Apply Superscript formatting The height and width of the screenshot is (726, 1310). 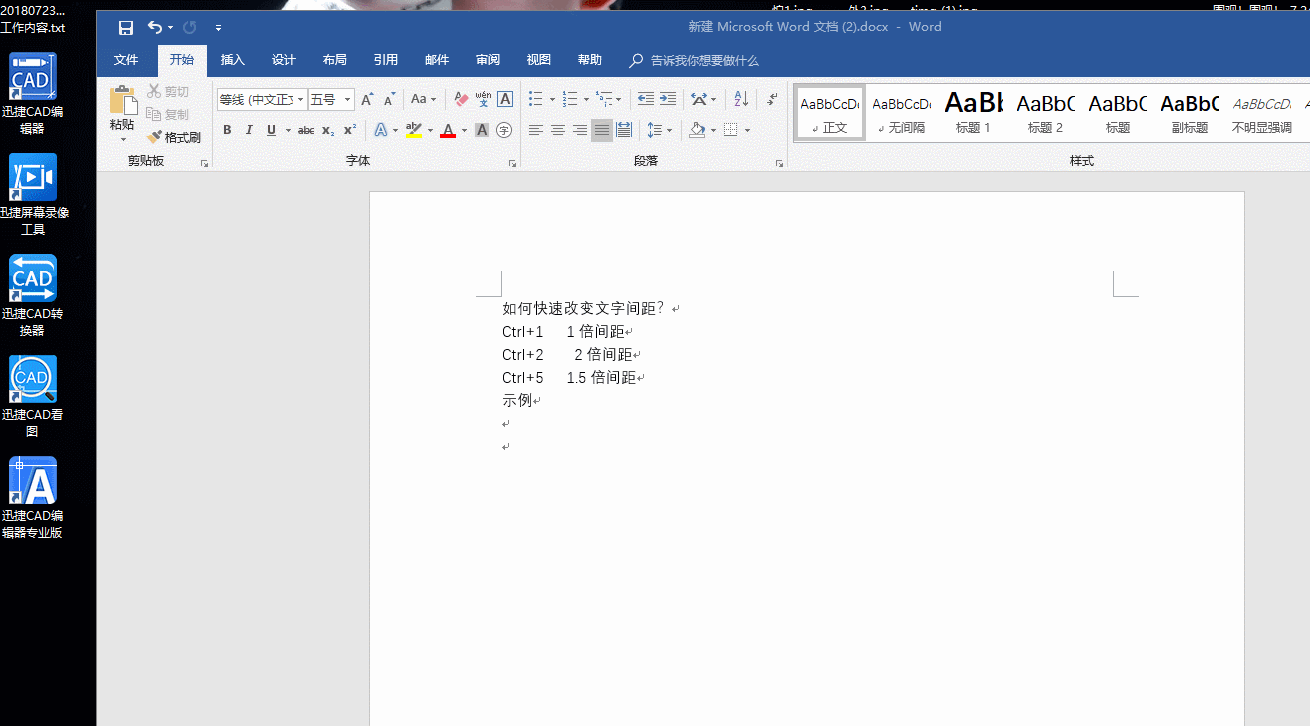[349, 129]
